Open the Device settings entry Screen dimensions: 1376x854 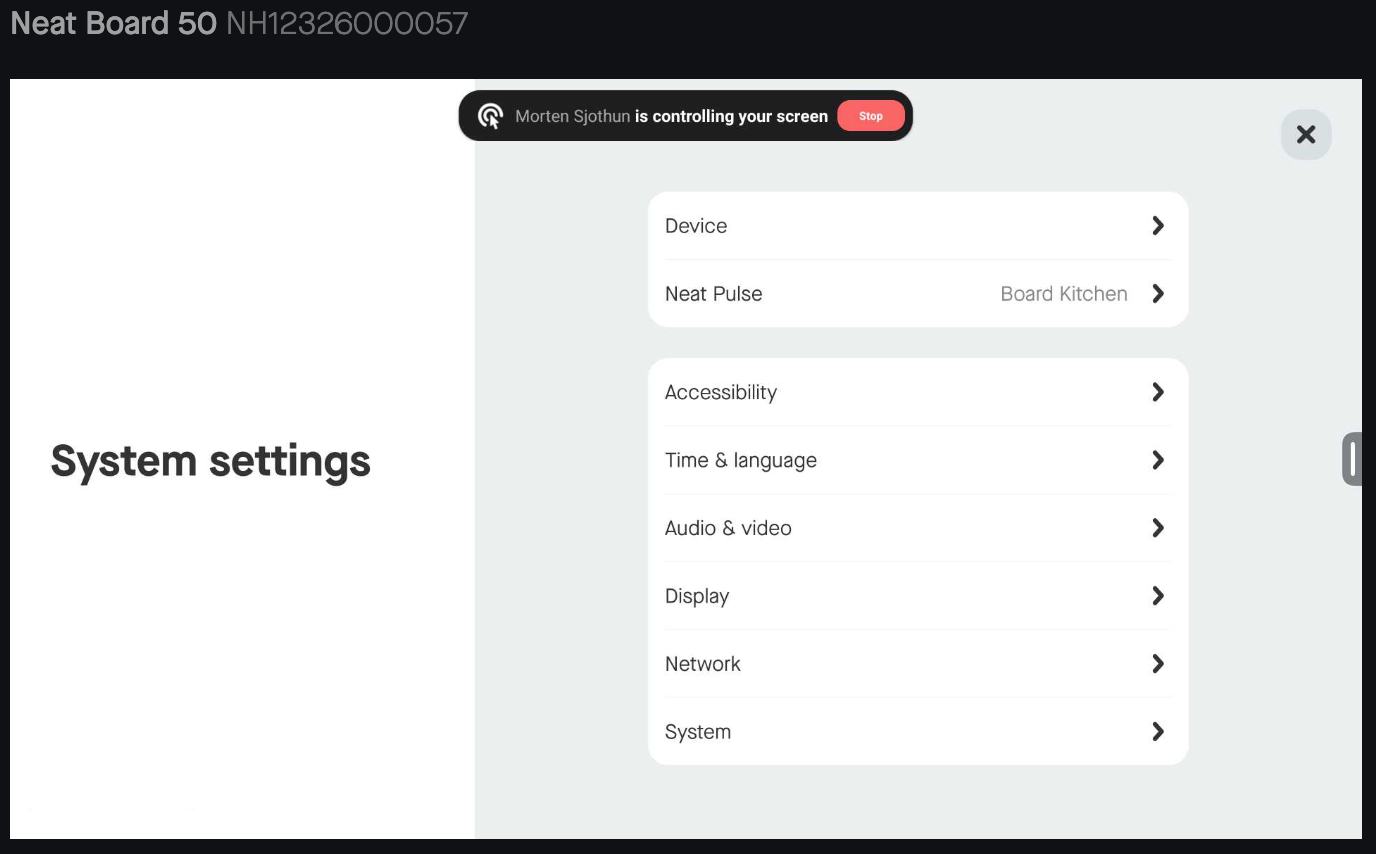696,226
